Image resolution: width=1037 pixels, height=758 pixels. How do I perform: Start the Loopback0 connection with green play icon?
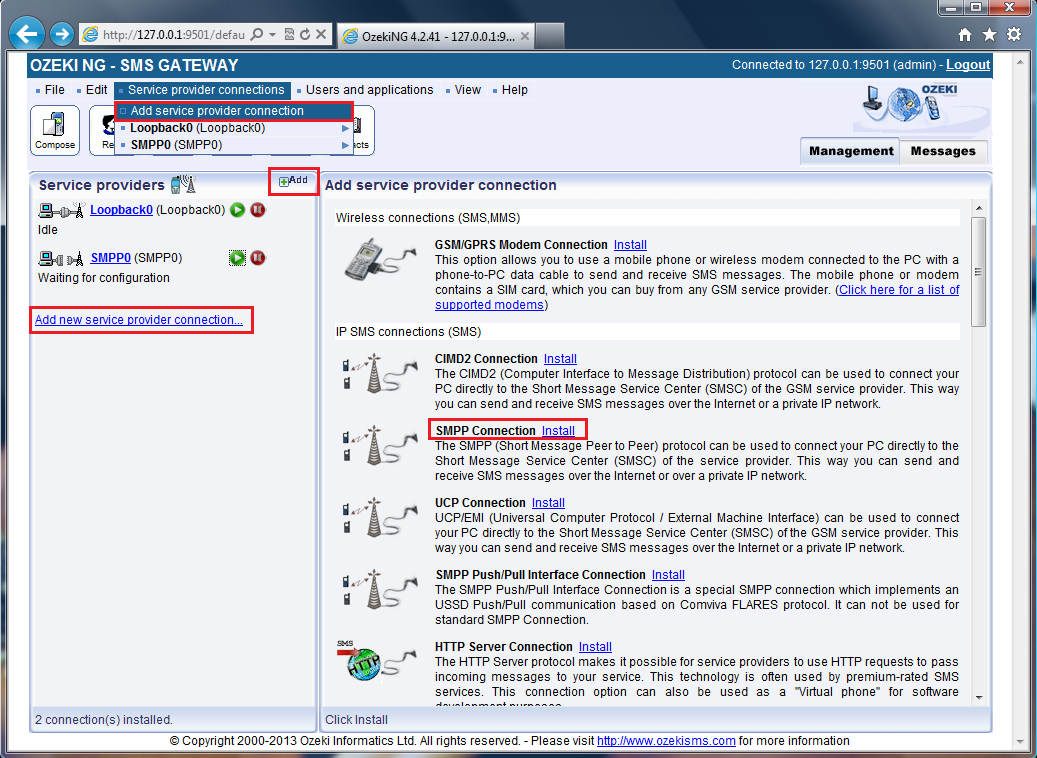[x=237, y=210]
